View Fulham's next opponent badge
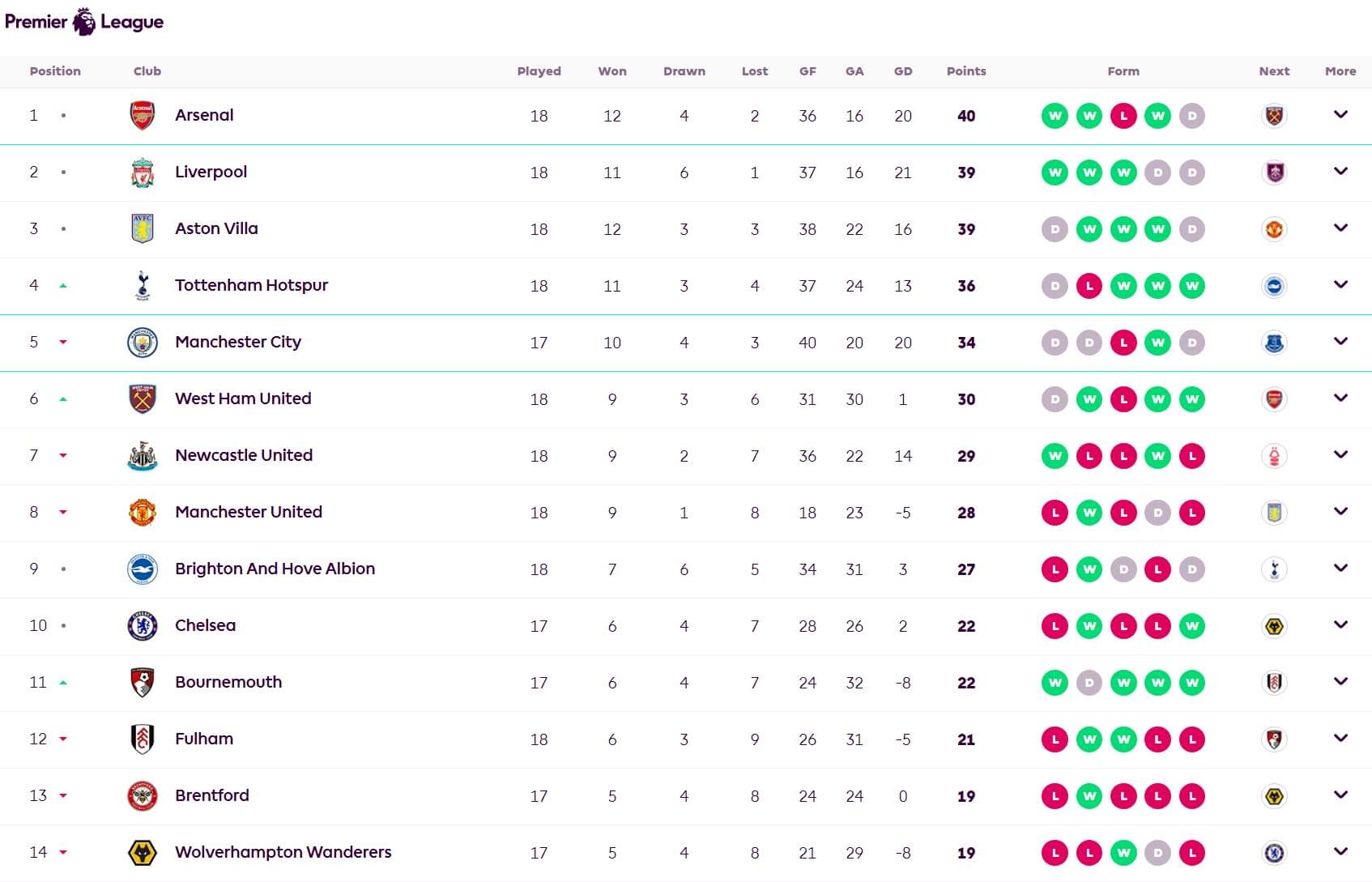Image resolution: width=1372 pixels, height=882 pixels. coord(1274,739)
